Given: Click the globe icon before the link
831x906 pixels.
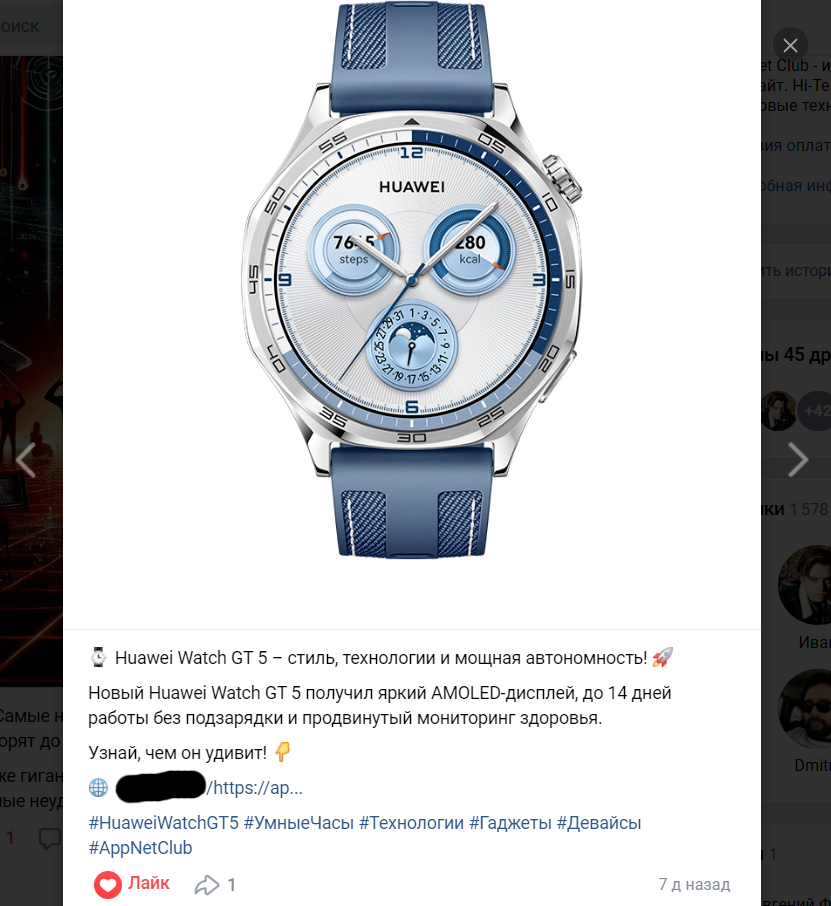Looking at the screenshot, I should coord(98,788).
